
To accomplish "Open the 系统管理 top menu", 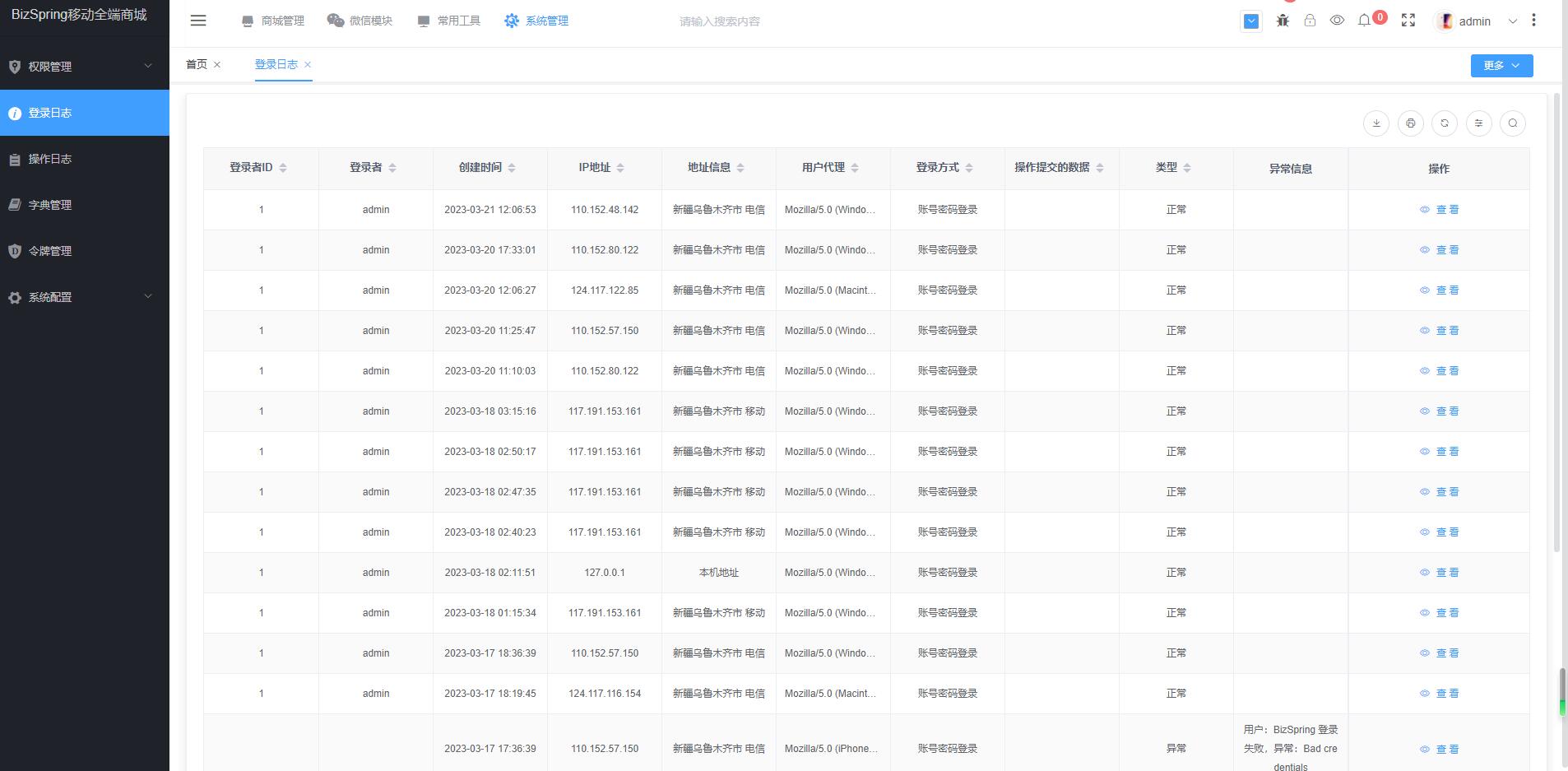I will coord(536,21).
